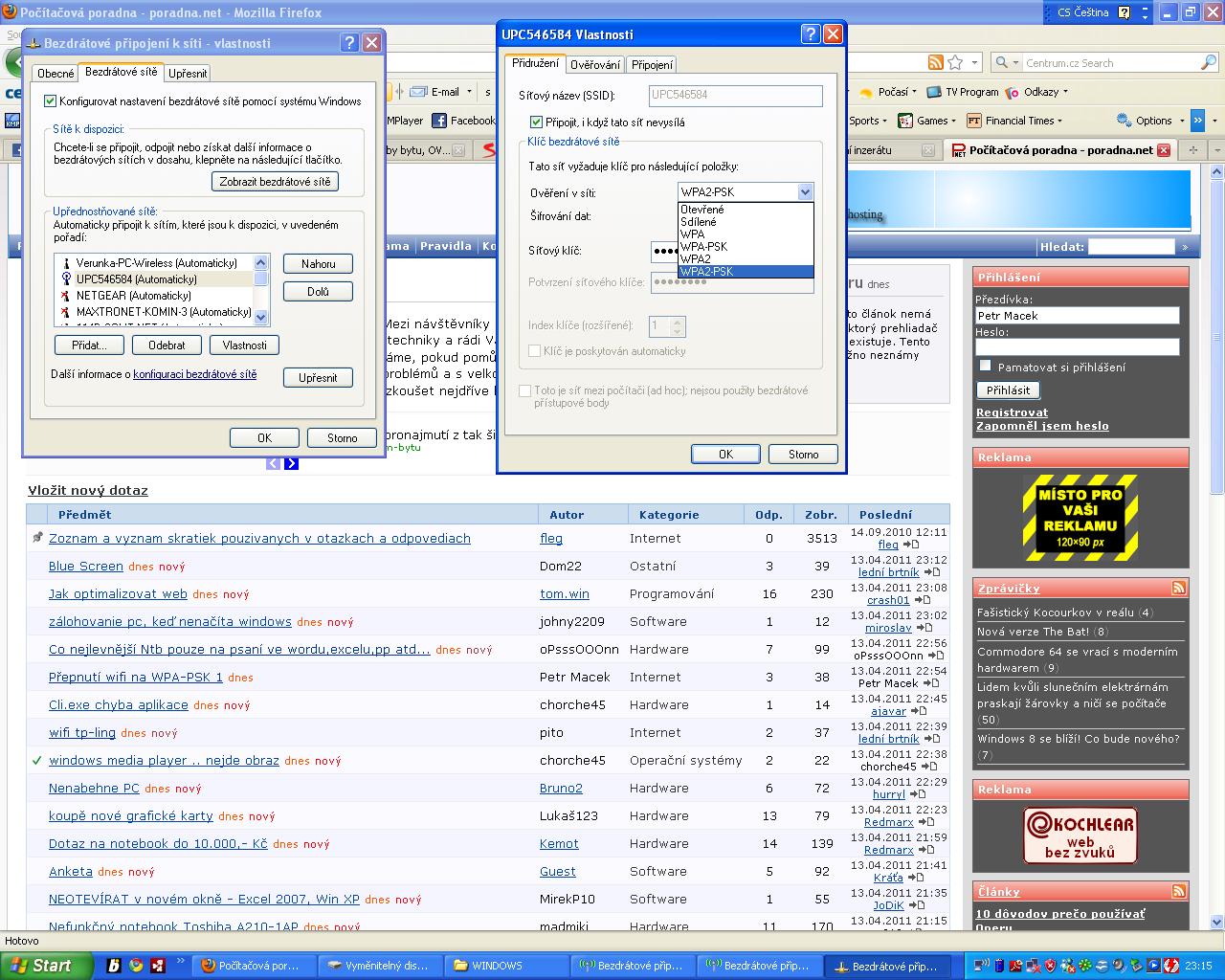
Task: Click the 'Zobrazit bezdrátové sítě' button
Action: point(275,182)
